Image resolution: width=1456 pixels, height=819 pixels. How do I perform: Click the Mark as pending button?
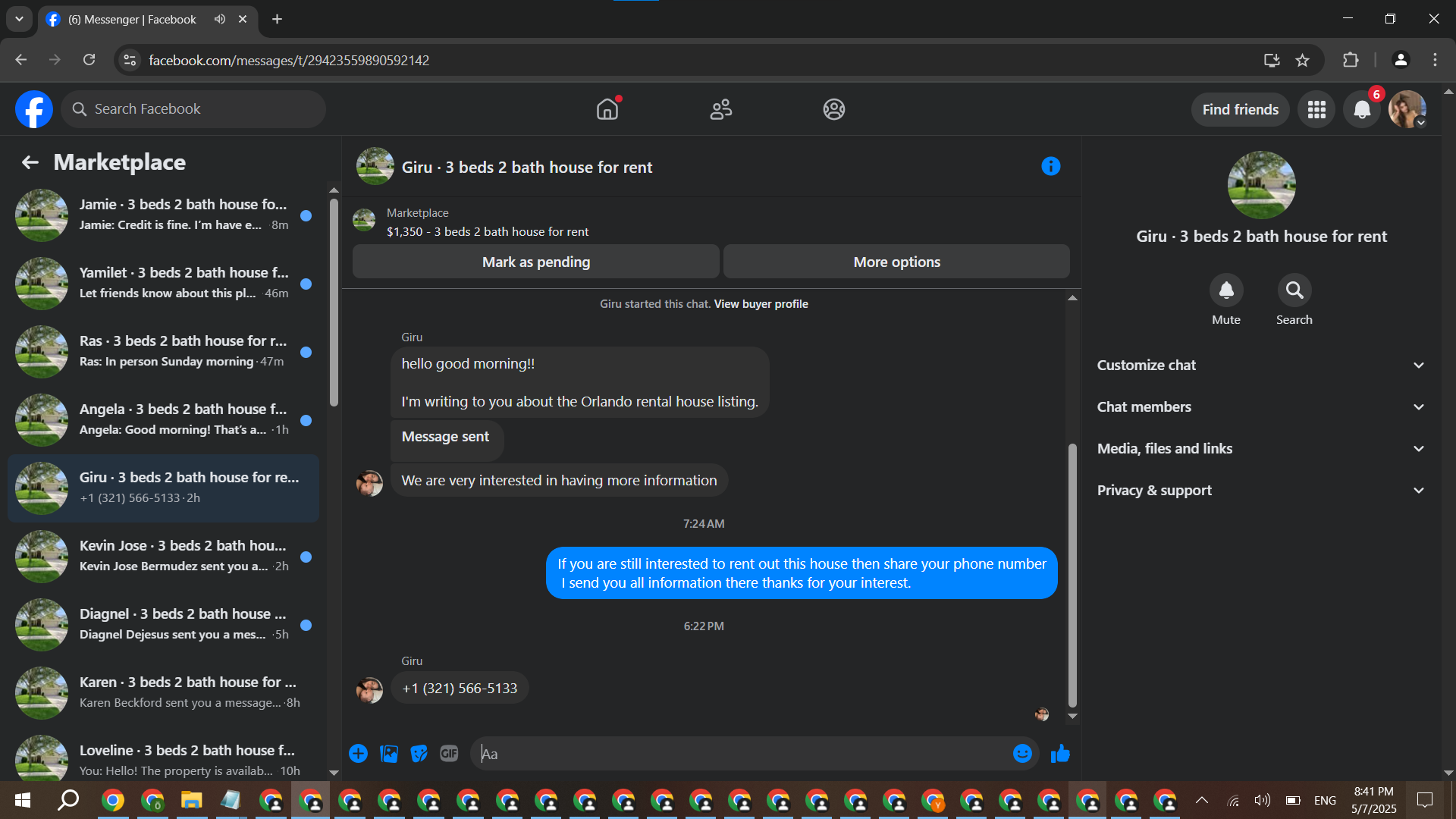535,262
